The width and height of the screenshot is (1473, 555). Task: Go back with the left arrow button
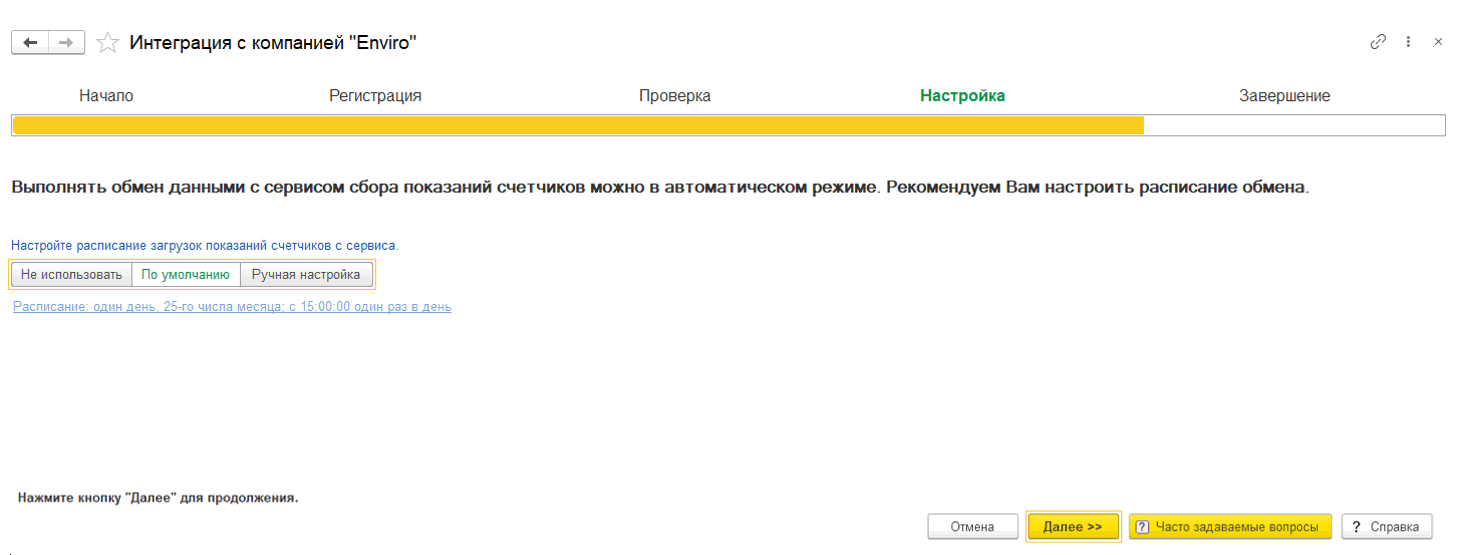(30, 42)
